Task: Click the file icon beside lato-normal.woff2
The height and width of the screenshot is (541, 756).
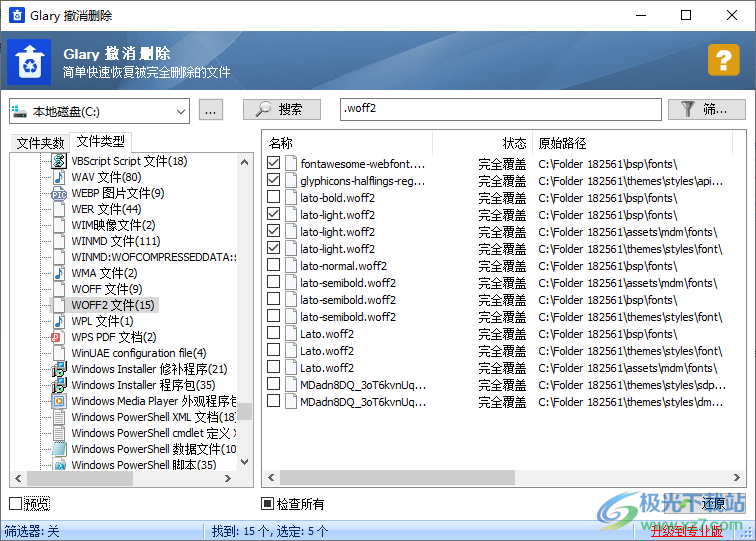Action: [291, 266]
